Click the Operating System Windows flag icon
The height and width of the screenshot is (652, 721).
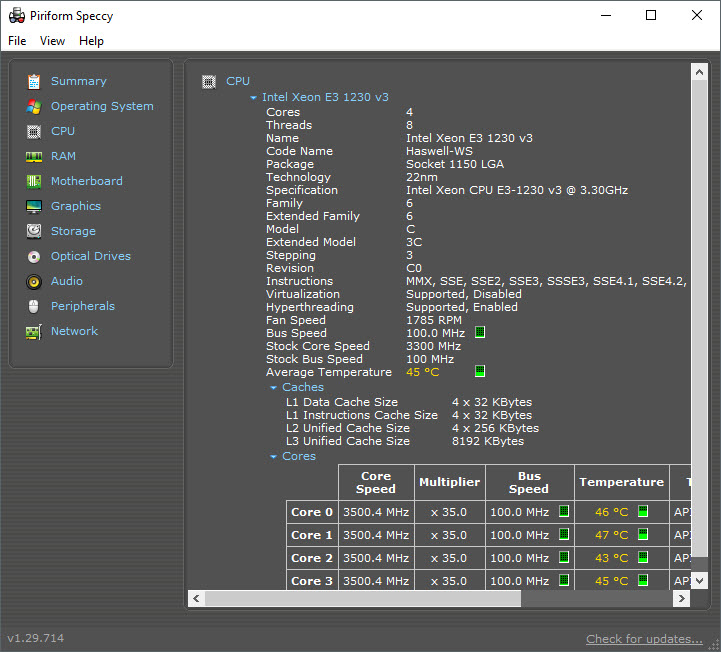tap(34, 106)
